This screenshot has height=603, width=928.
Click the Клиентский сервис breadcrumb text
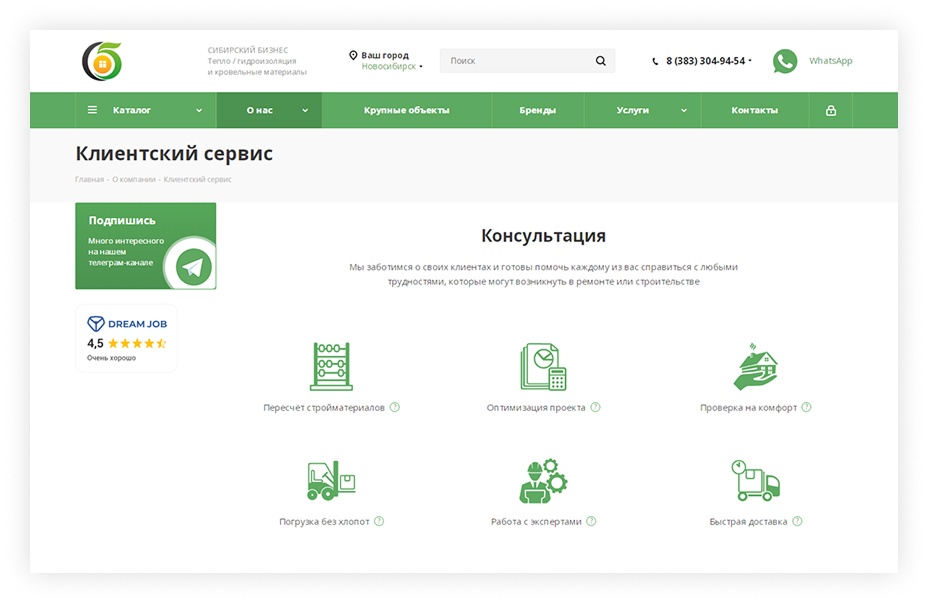point(198,179)
